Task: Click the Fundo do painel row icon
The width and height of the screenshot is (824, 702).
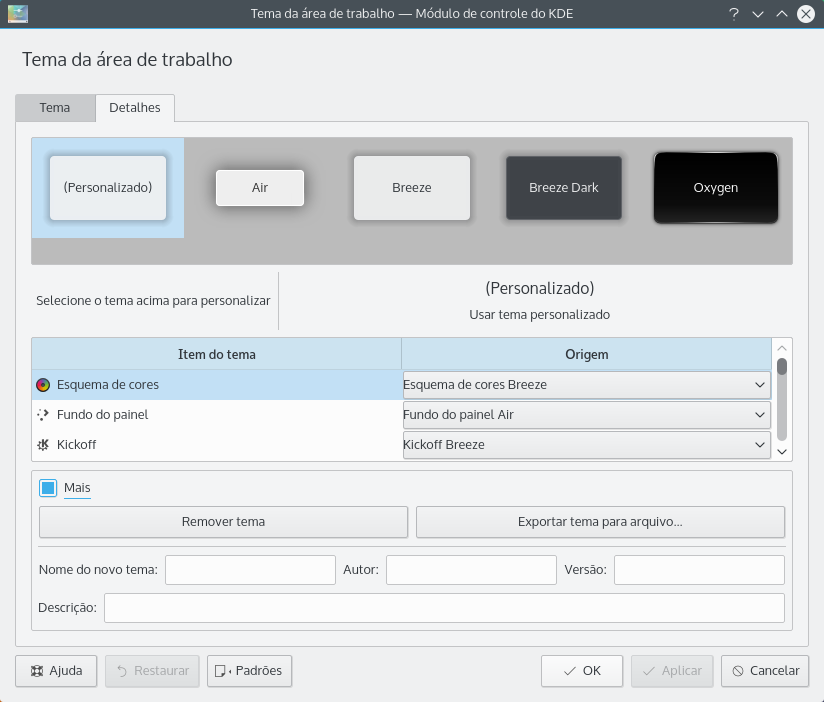Action: click(43, 415)
